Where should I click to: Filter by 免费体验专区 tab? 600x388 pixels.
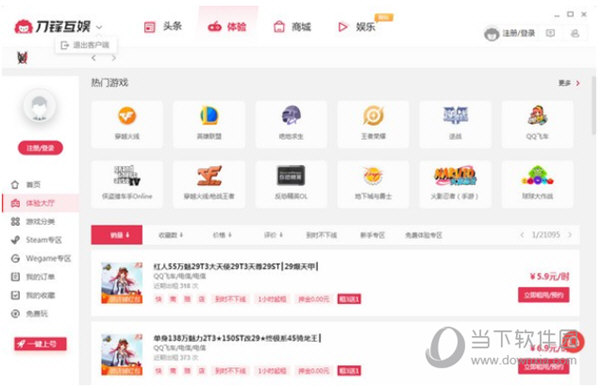click(424, 235)
